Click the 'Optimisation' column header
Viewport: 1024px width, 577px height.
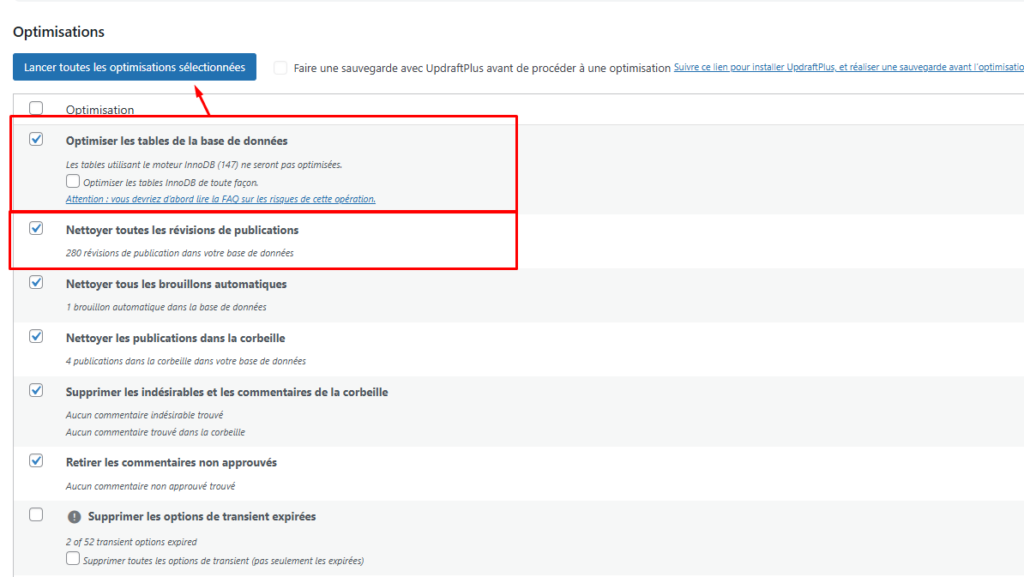click(x=100, y=109)
